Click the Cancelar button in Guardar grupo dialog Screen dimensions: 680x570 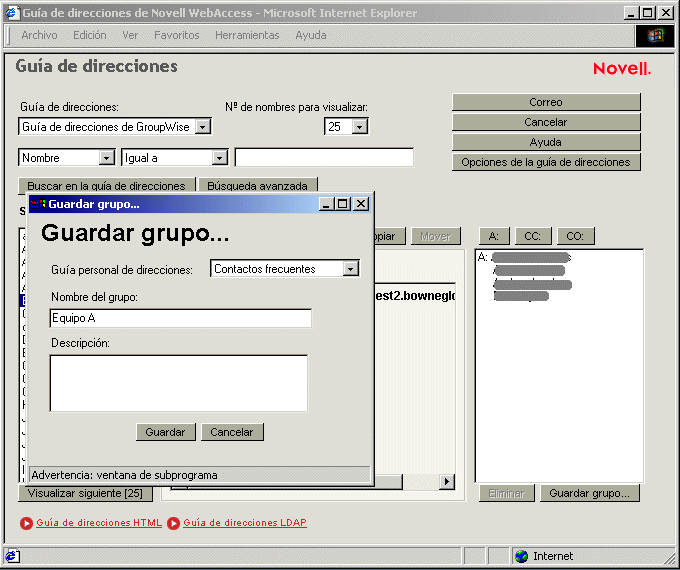tap(232, 432)
